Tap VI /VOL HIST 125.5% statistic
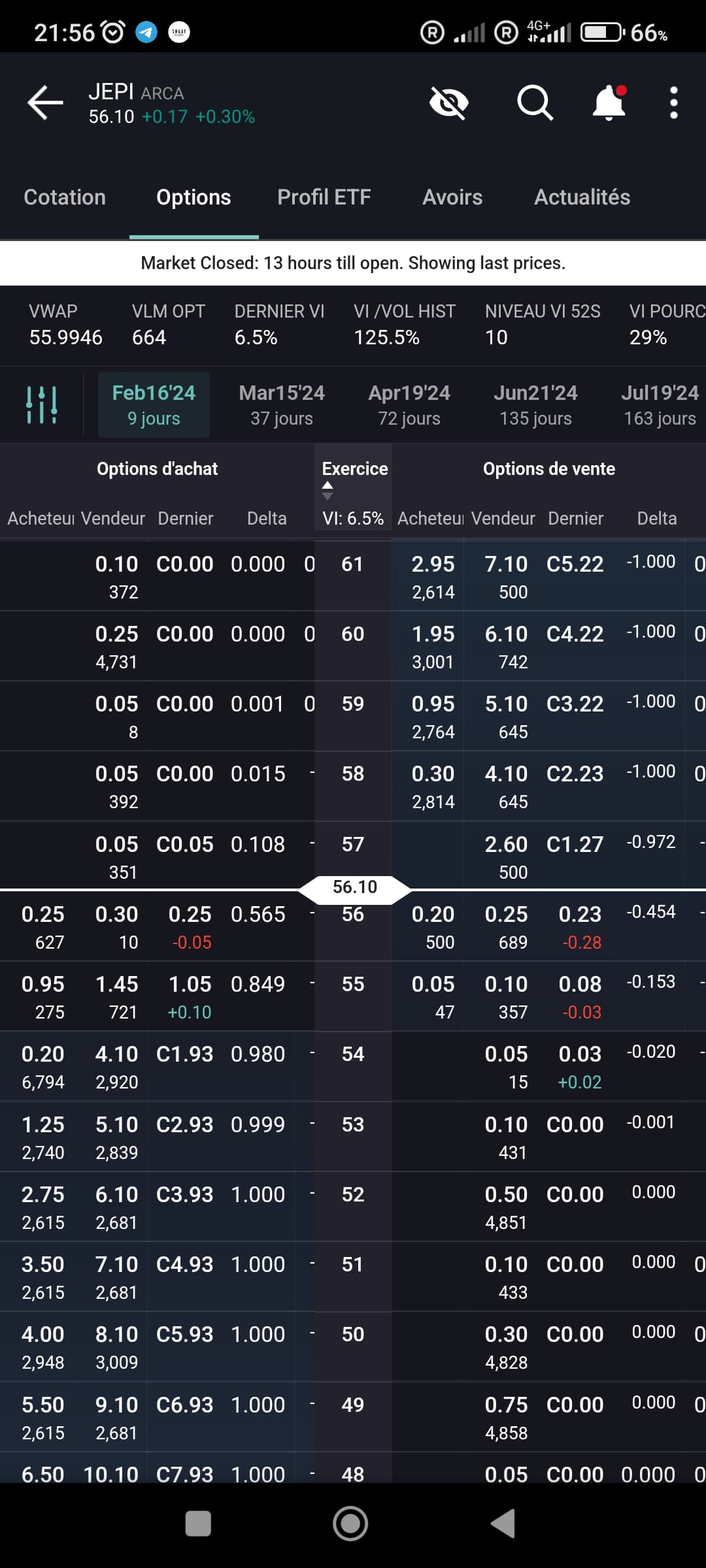Image resolution: width=706 pixels, height=1568 pixels. (x=405, y=325)
